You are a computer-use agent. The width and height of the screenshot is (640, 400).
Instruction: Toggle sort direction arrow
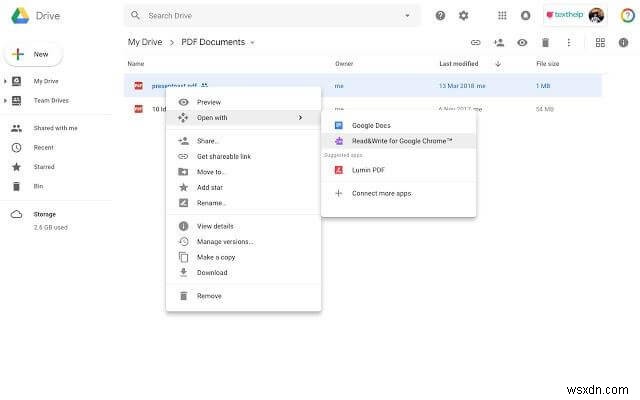(498, 64)
